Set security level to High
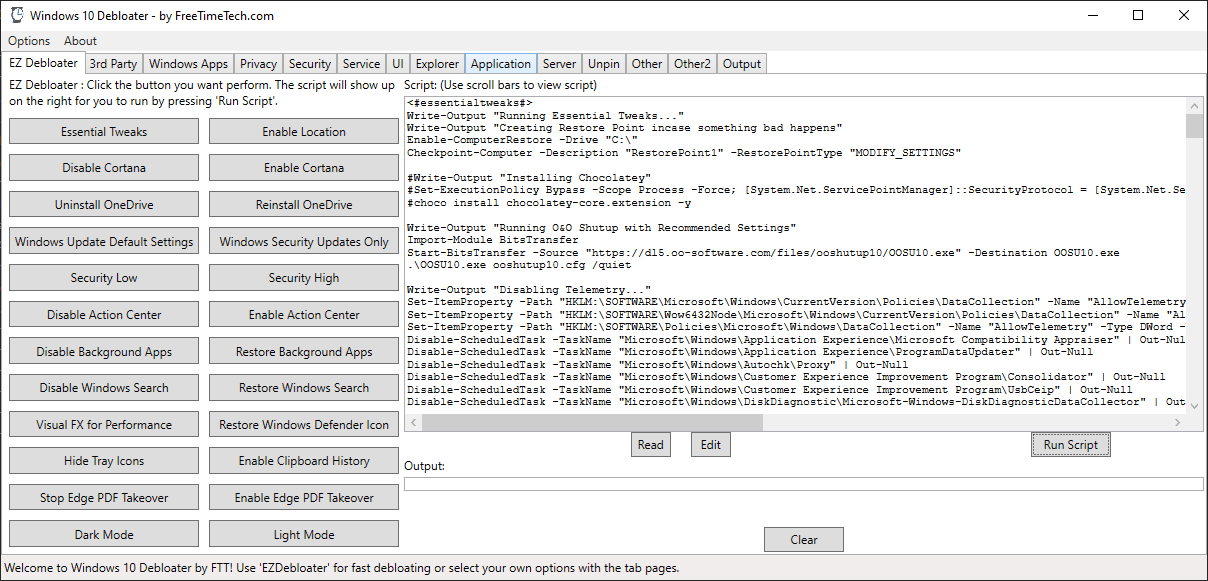The image size is (1208, 581). pyautogui.click(x=303, y=277)
